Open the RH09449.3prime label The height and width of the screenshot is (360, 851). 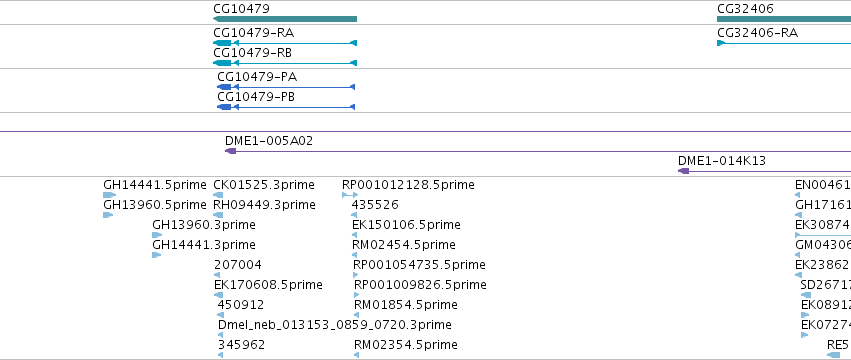pyautogui.click(x=264, y=205)
